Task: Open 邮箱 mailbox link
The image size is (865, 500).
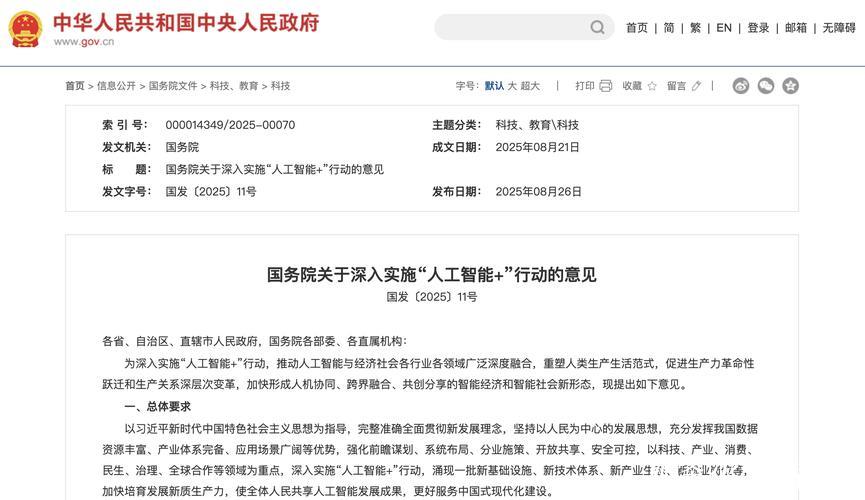Action: pyautogui.click(x=796, y=28)
